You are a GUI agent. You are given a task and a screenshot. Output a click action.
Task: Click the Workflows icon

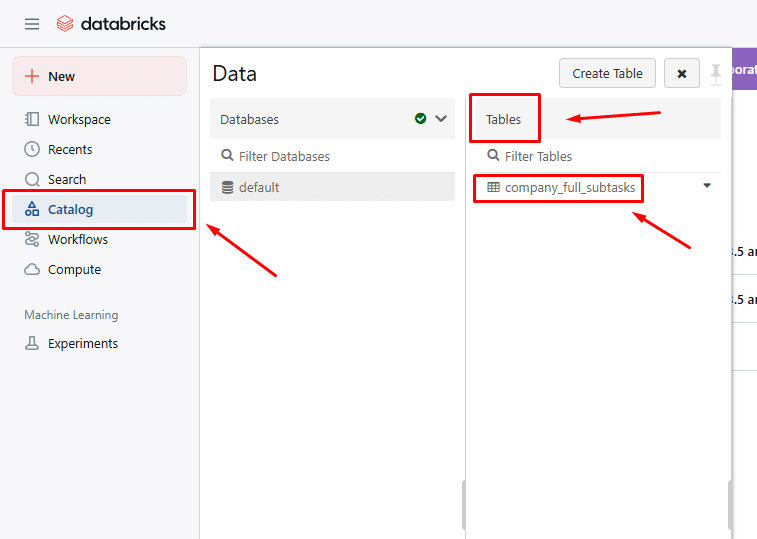[x=32, y=239]
